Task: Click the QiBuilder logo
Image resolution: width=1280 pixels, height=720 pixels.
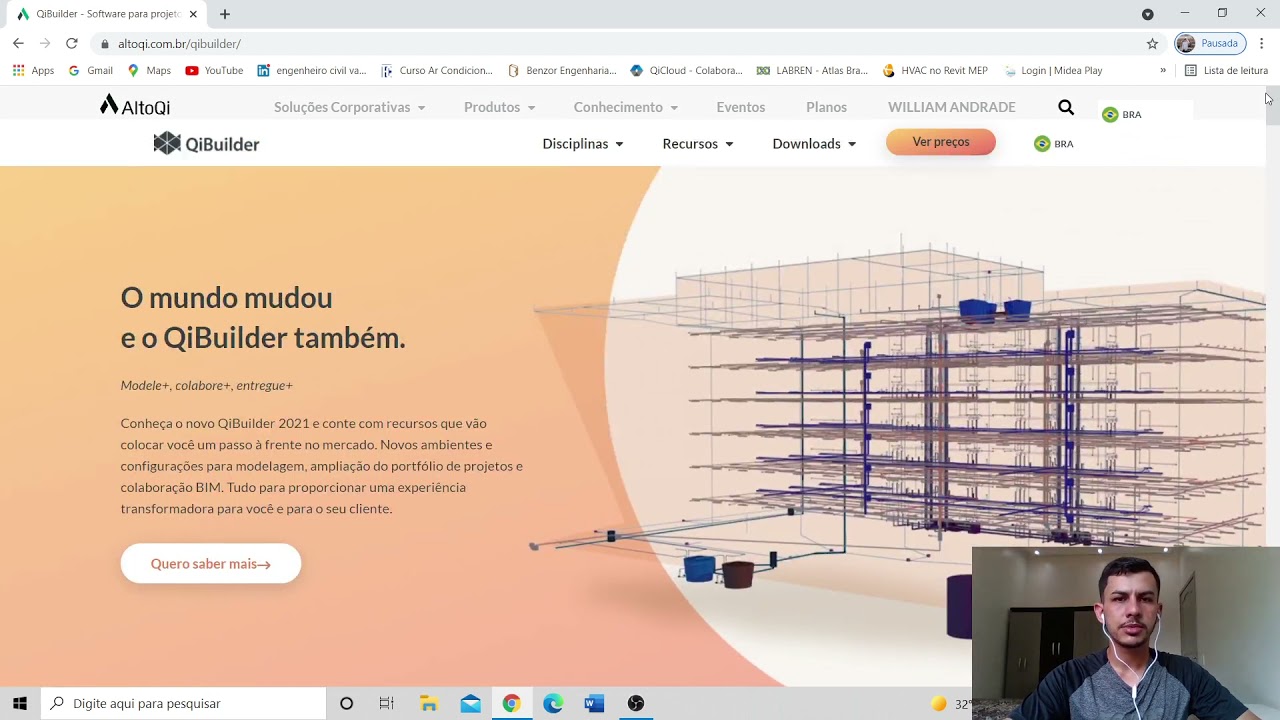Action: 206,144
